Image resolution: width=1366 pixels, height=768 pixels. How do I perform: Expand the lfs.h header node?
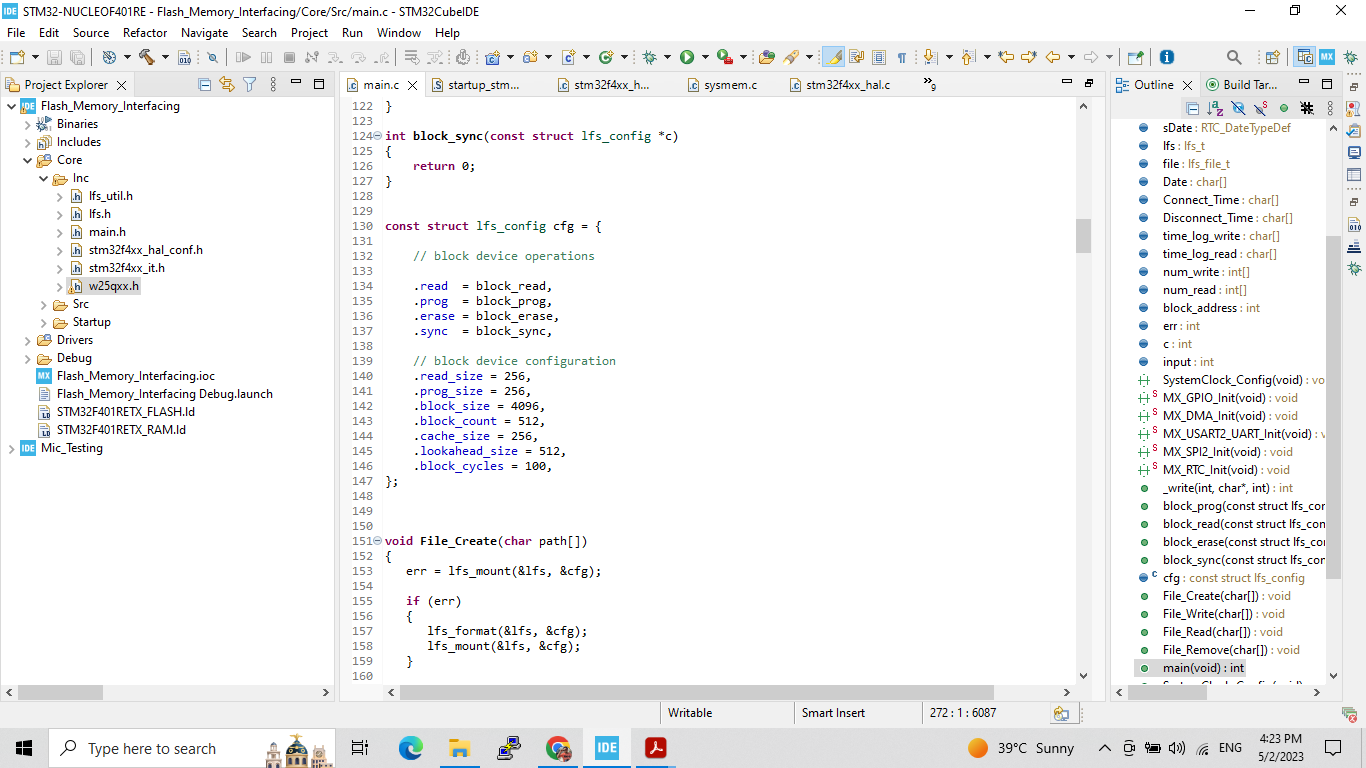pyautogui.click(x=58, y=213)
